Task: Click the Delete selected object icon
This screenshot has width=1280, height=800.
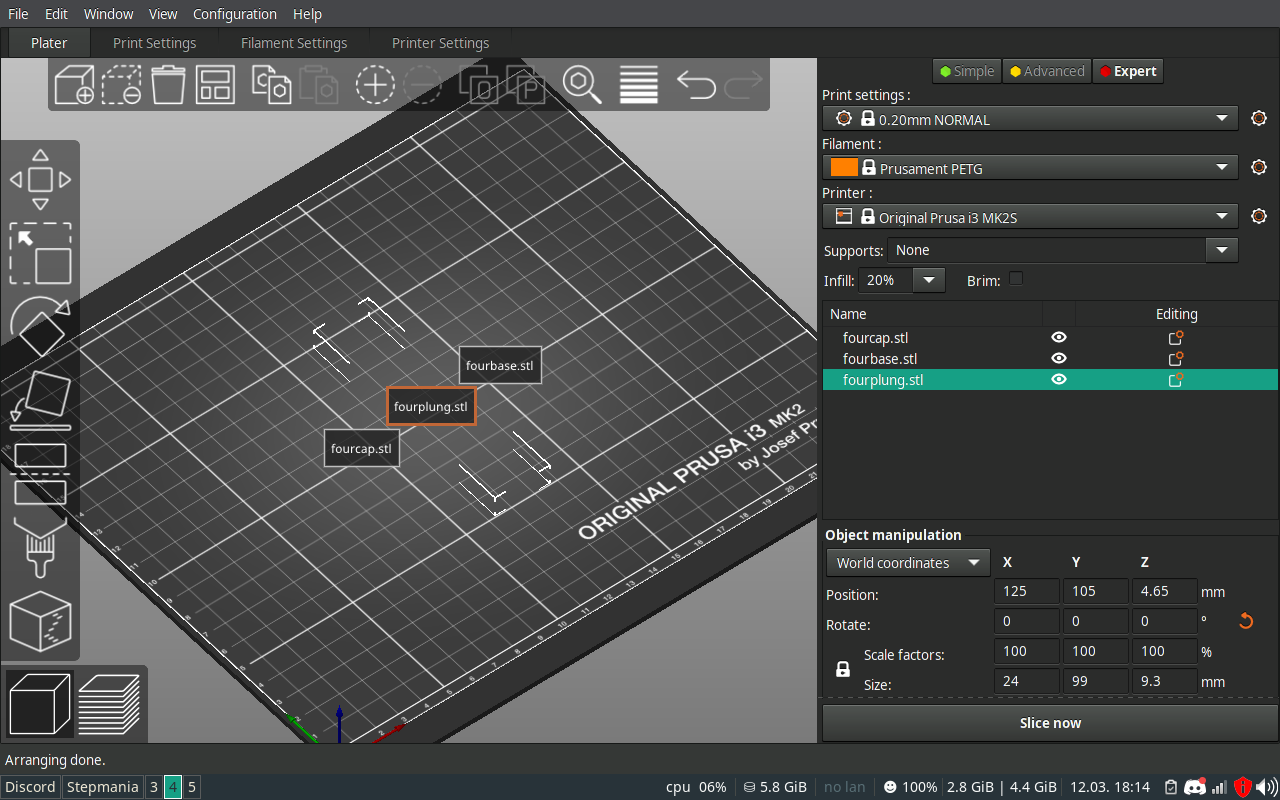Action: 122,84
